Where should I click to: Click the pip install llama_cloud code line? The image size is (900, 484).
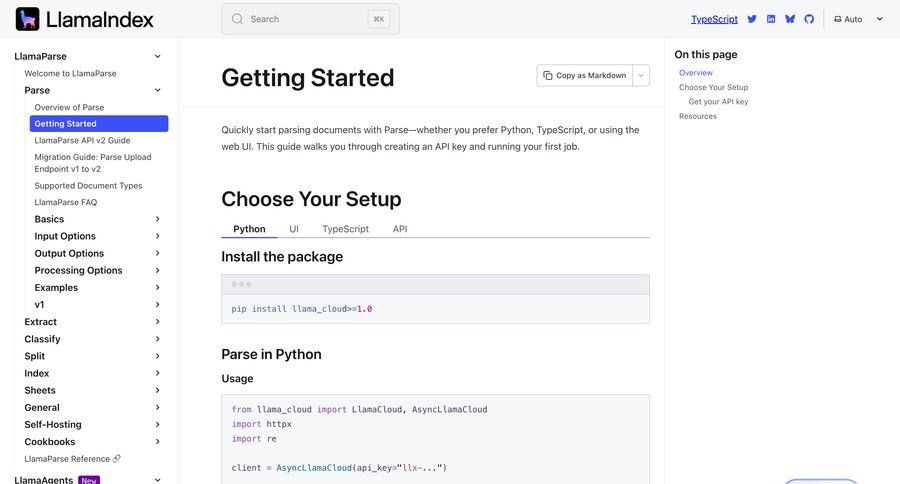click(x=301, y=309)
